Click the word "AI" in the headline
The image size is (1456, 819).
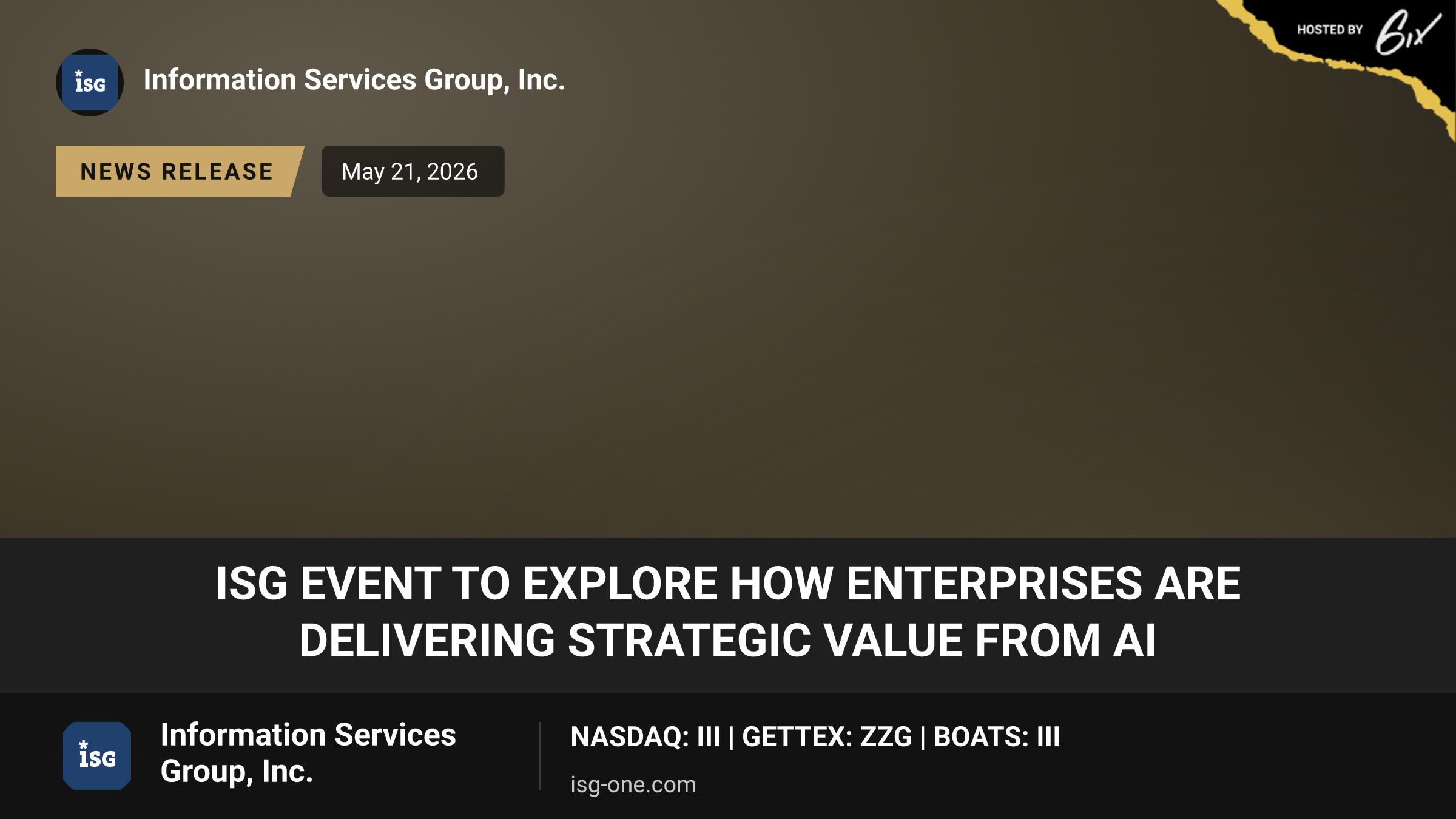(x=1134, y=641)
